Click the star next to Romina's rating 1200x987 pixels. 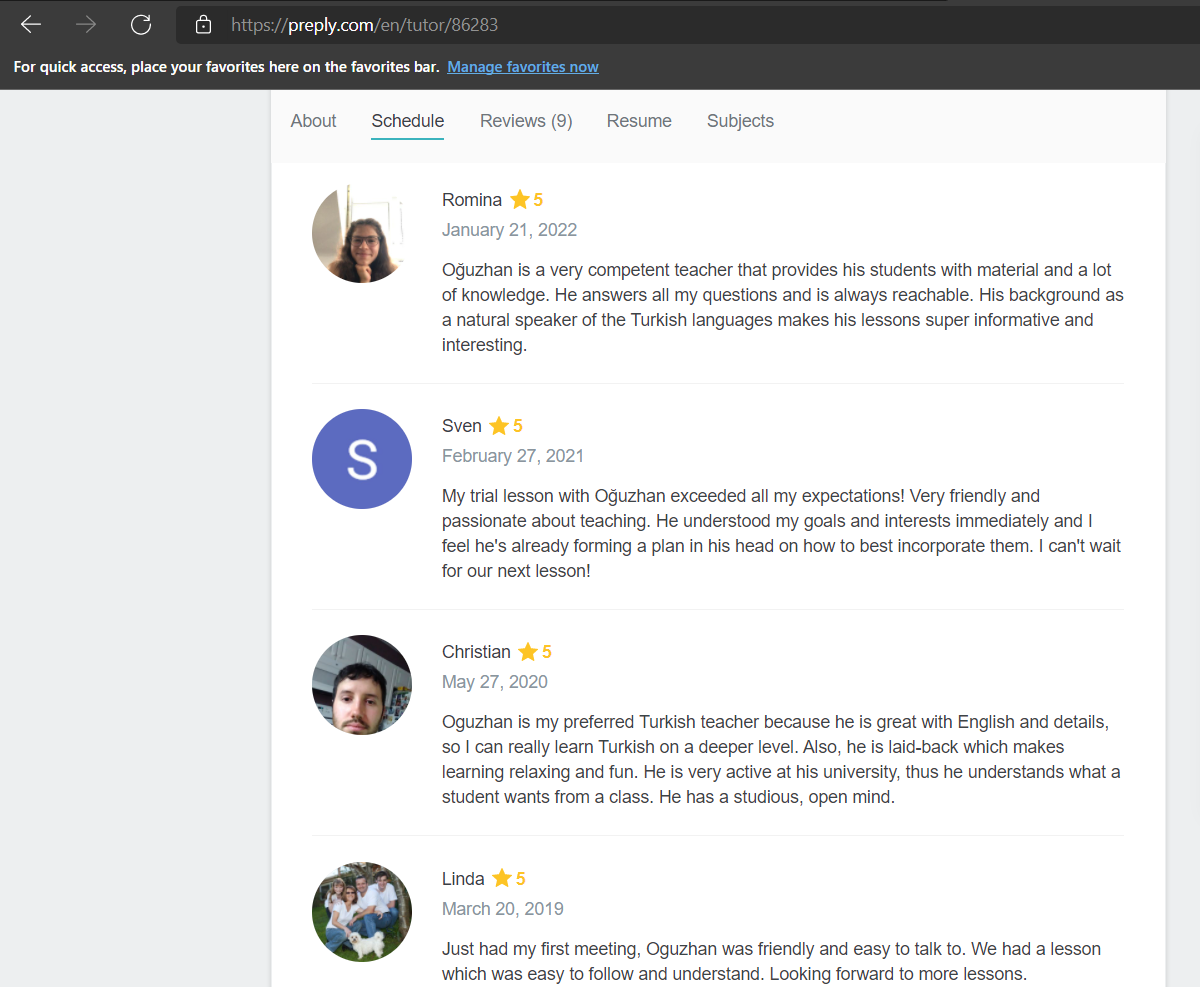519,200
